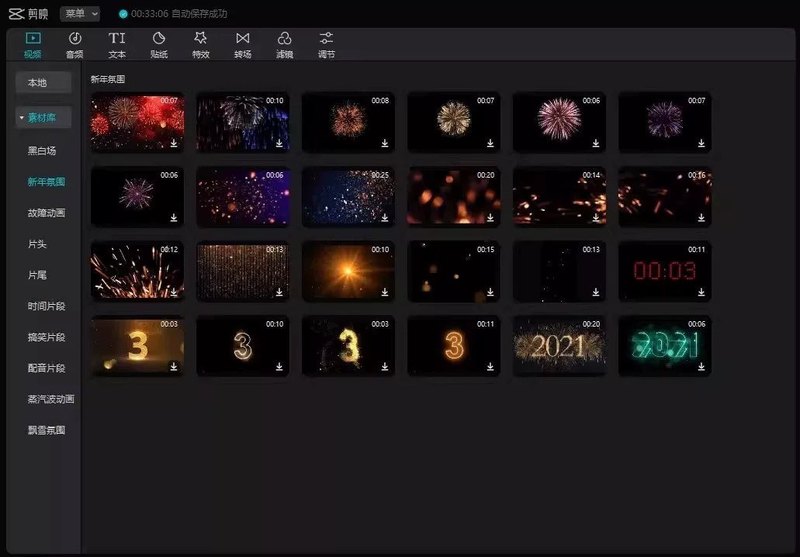The height and width of the screenshot is (557, 800).
Task: Collapse the 素材库 library section
Action: click(21, 119)
